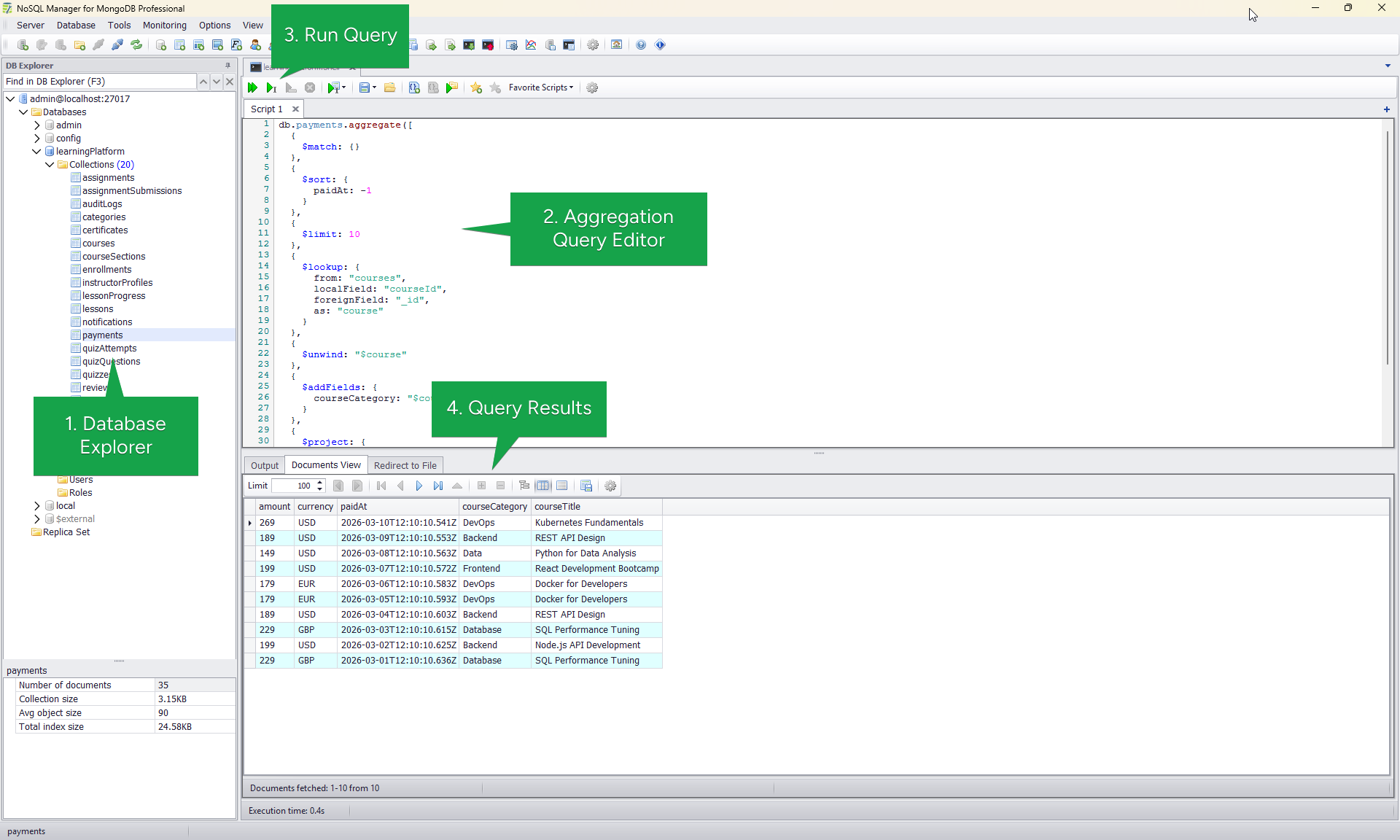Open the Database menu
Image resolution: width=1400 pixels, height=840 pixels.
tap(76, 26)
